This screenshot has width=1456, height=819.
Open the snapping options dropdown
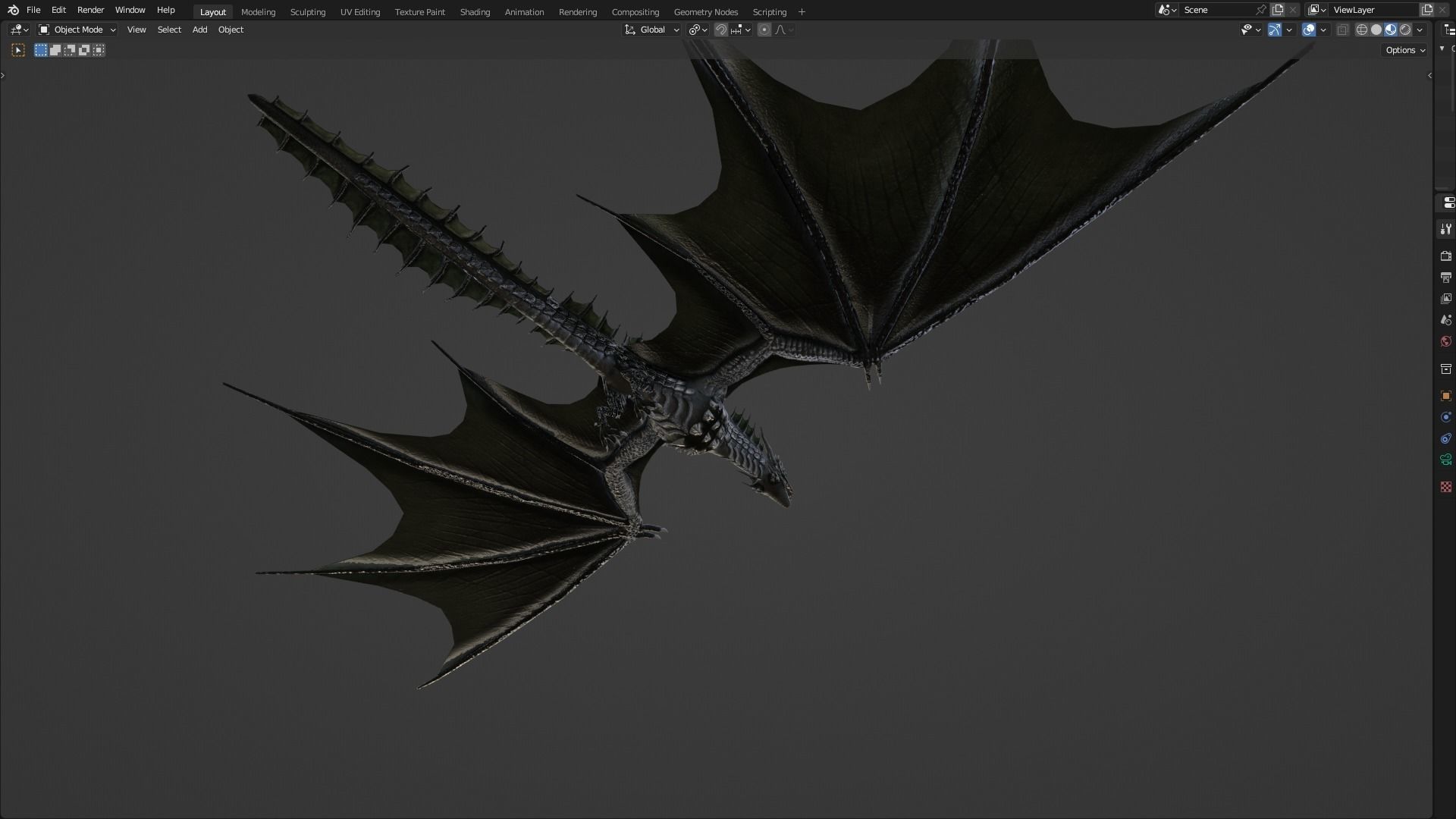click(740, 30)
